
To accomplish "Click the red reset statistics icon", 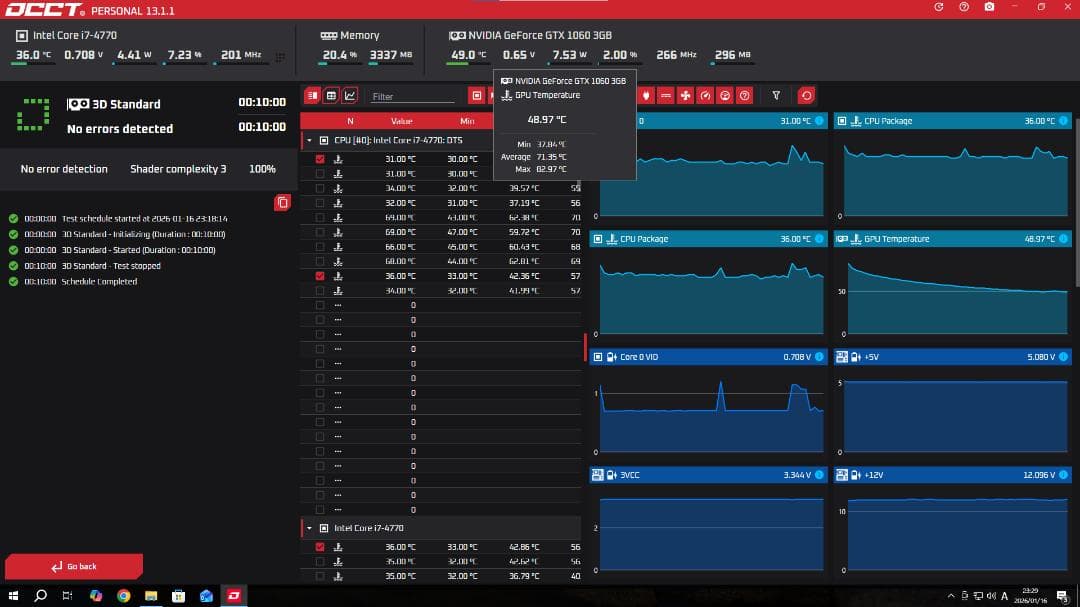I will click(806, 96).
